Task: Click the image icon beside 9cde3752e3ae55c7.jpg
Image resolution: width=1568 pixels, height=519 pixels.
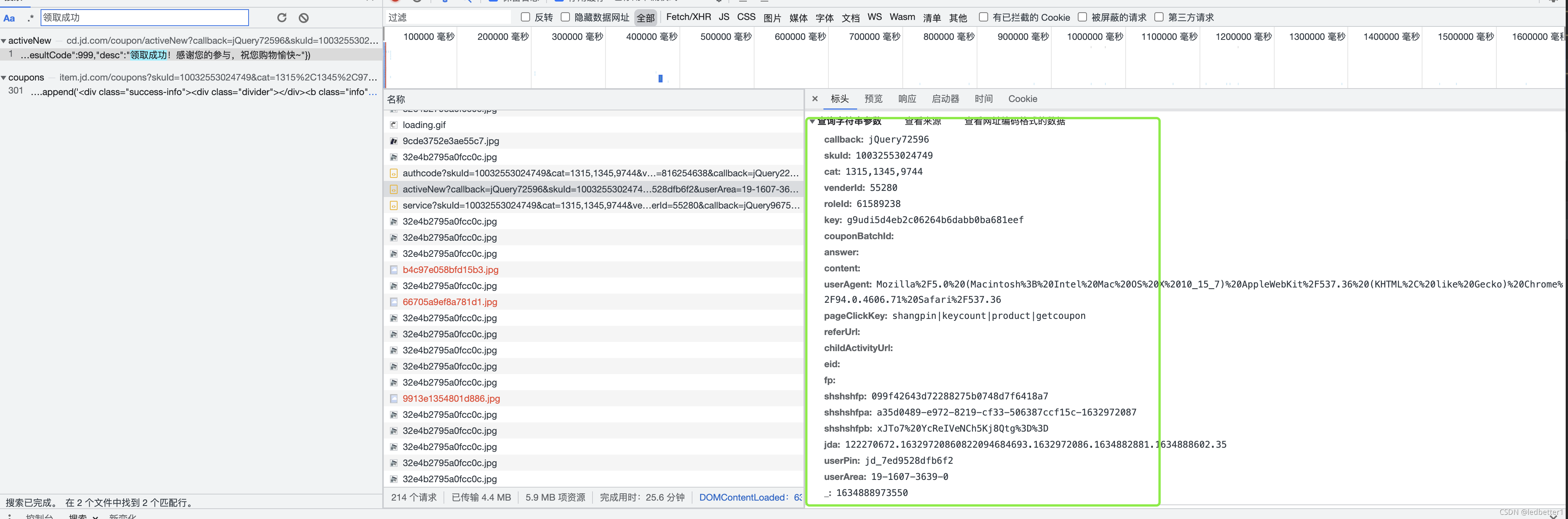Action: tap(394, 141)
